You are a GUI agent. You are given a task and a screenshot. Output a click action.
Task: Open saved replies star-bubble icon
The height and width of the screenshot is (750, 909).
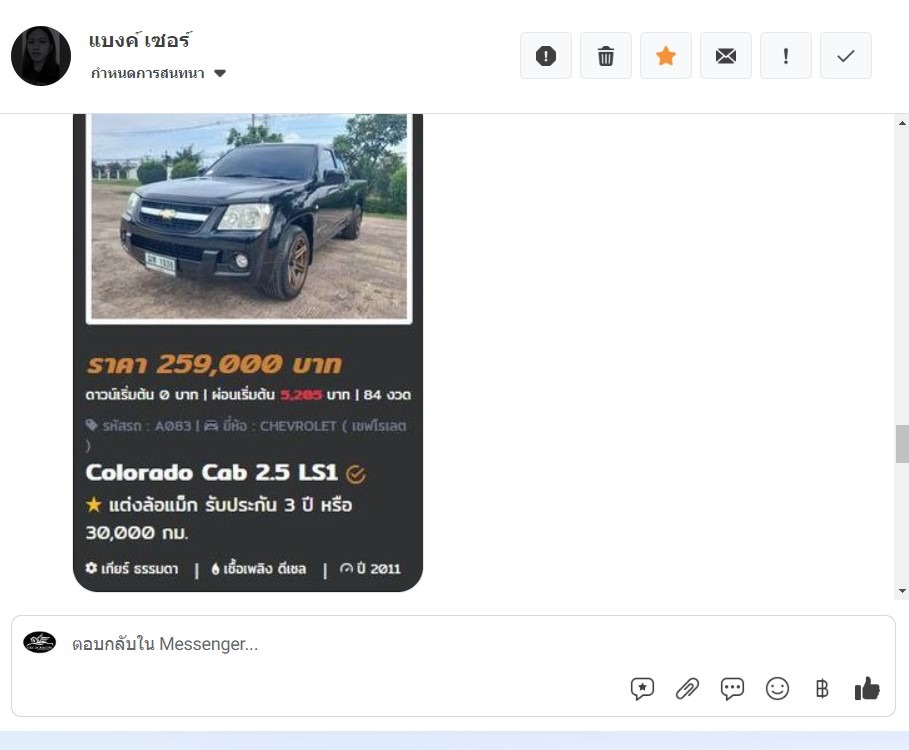pyautogui.click(x=642, y=689)
